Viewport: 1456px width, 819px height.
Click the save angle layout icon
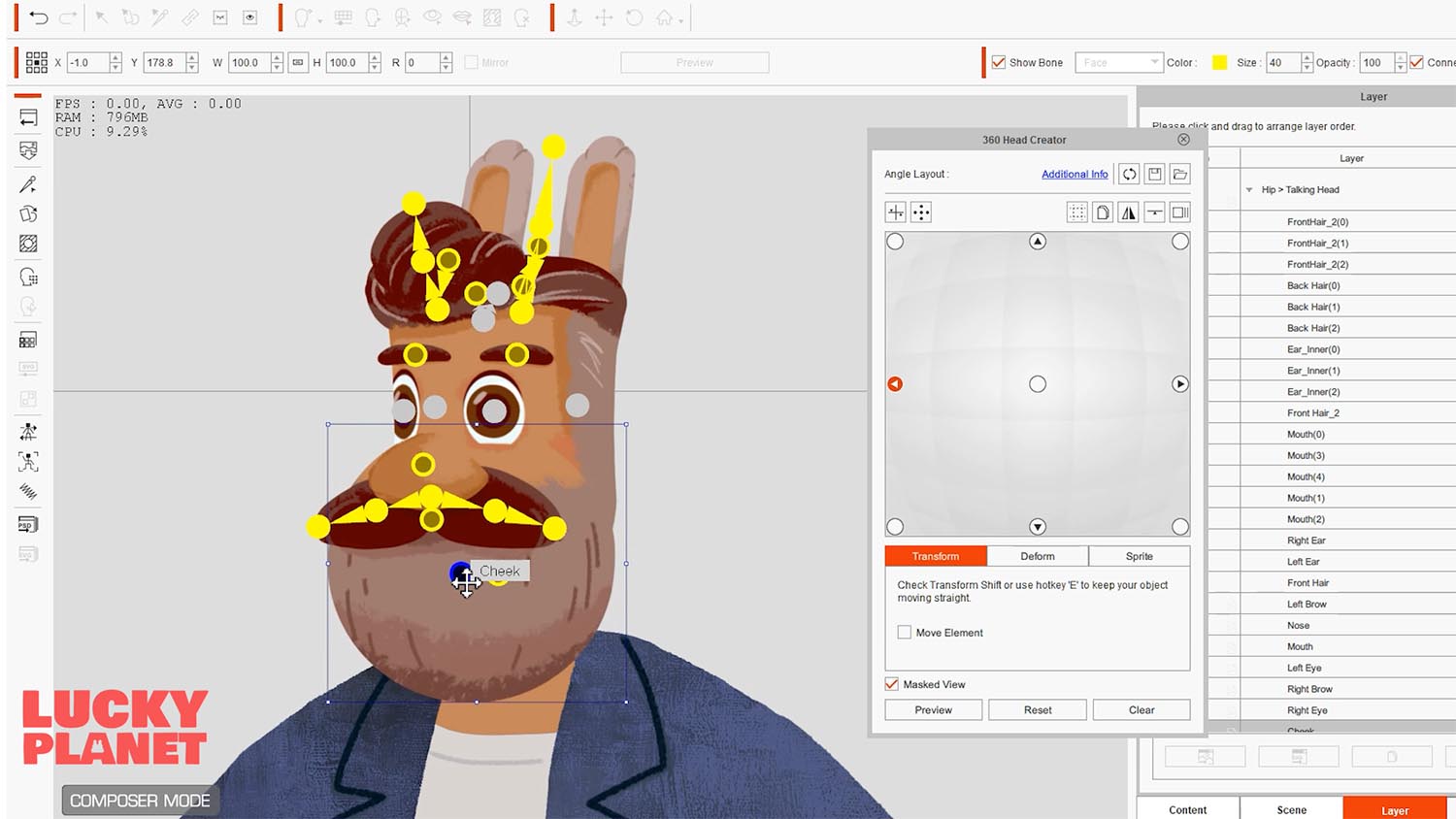point(1154,175)
